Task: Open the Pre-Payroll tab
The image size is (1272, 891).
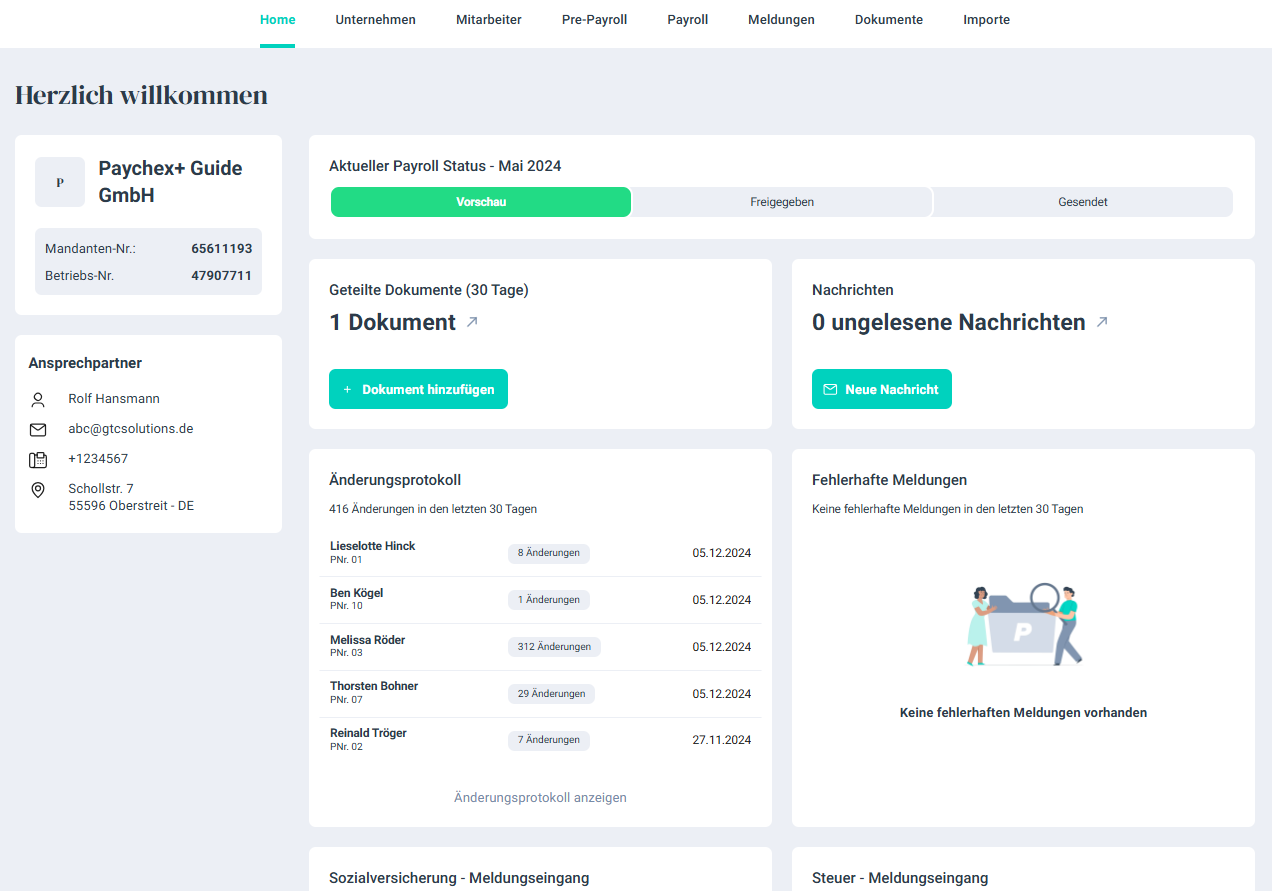Action: [x=594, y=20]
